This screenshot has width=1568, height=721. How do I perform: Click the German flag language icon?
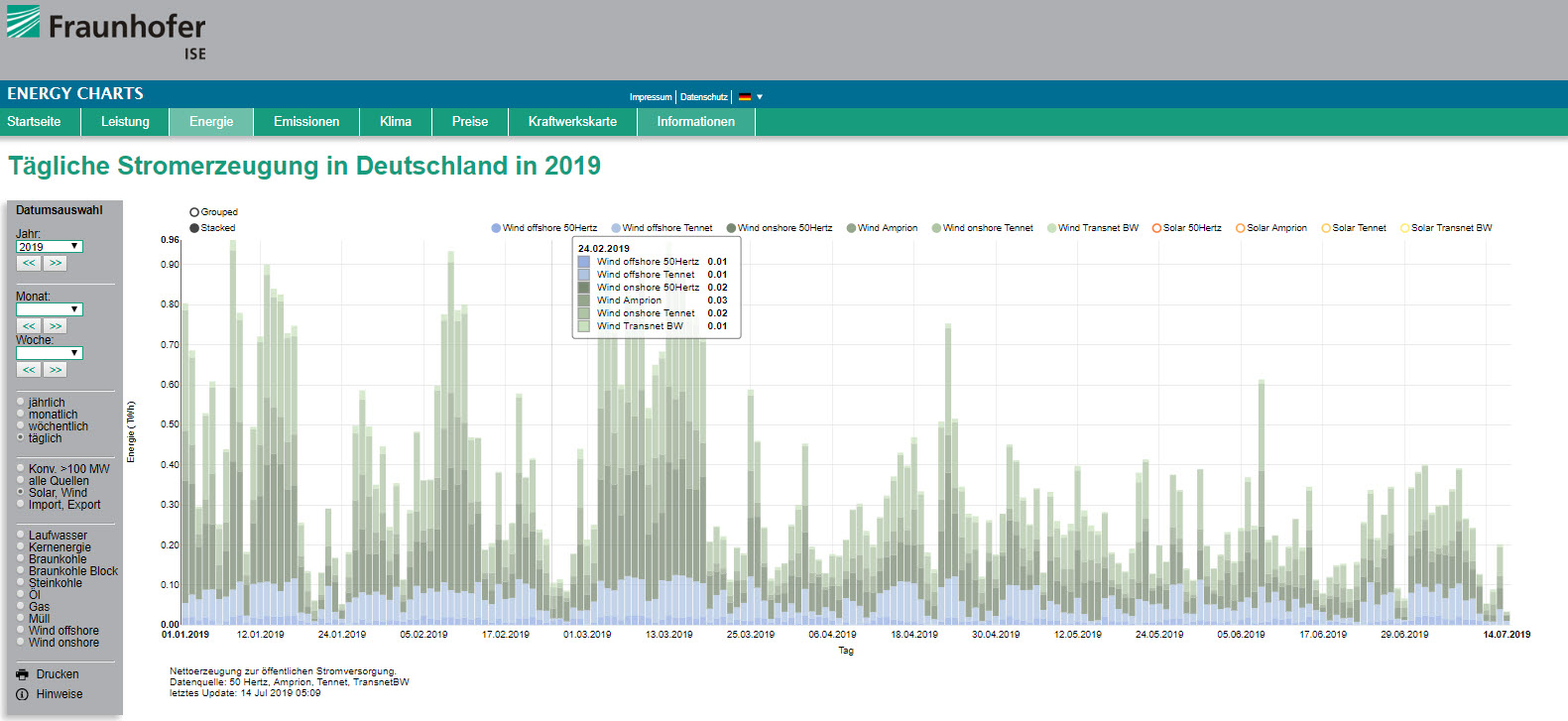tap(745, 97)
